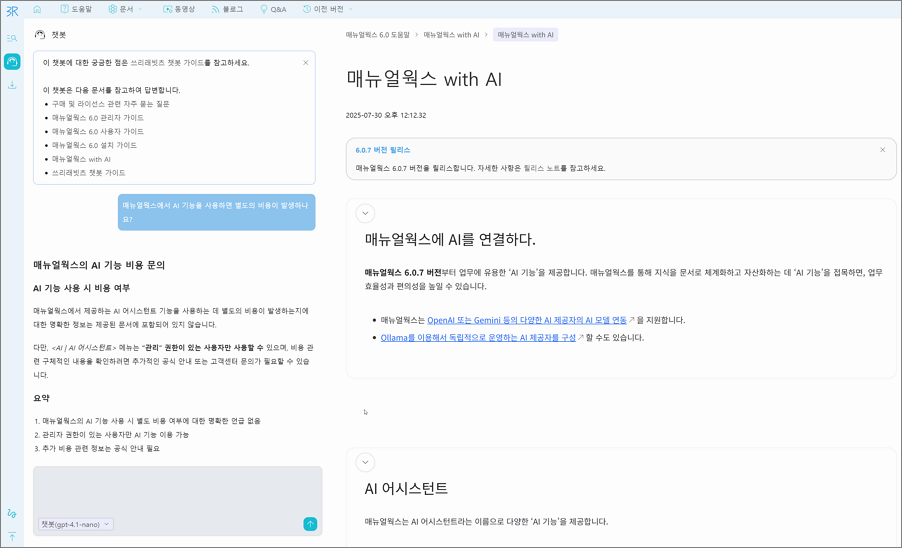Click the middle breadcrumb 매뉴얼웍스 with AI
This screenshot has height=548, width=902.
click(x=451, y=35)
